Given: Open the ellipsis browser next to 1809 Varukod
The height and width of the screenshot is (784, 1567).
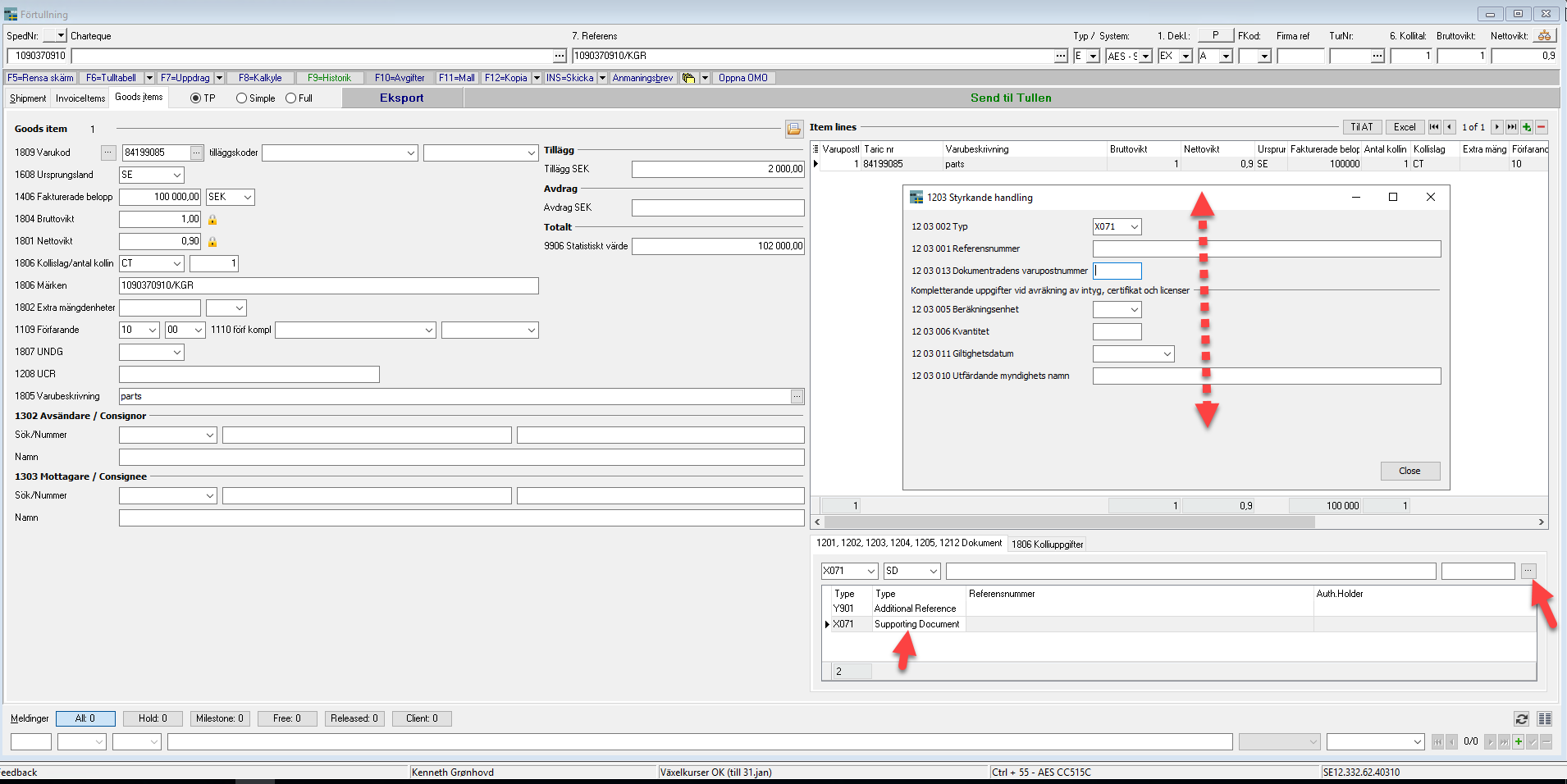Looking at the screenshot, I should (109, 153).
